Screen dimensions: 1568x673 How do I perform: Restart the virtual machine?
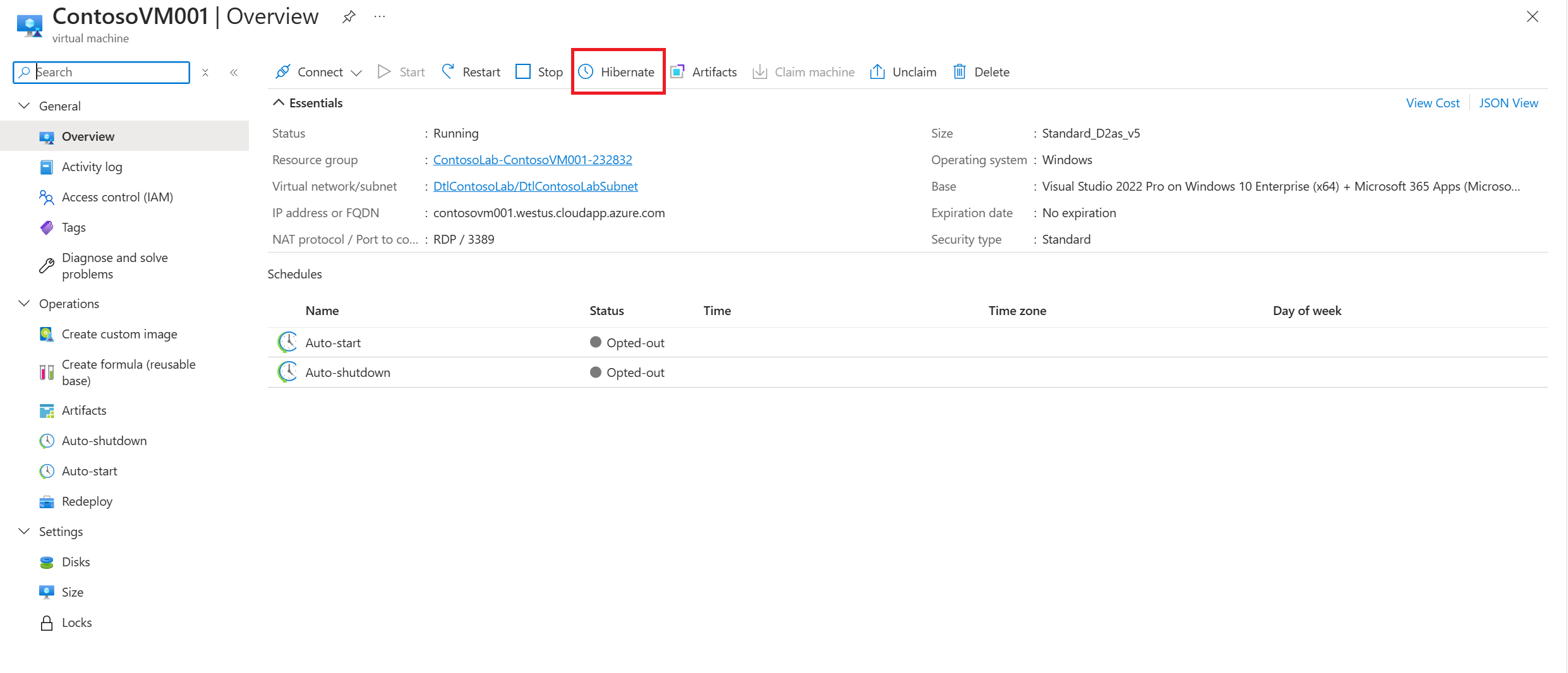click(471, 72)
